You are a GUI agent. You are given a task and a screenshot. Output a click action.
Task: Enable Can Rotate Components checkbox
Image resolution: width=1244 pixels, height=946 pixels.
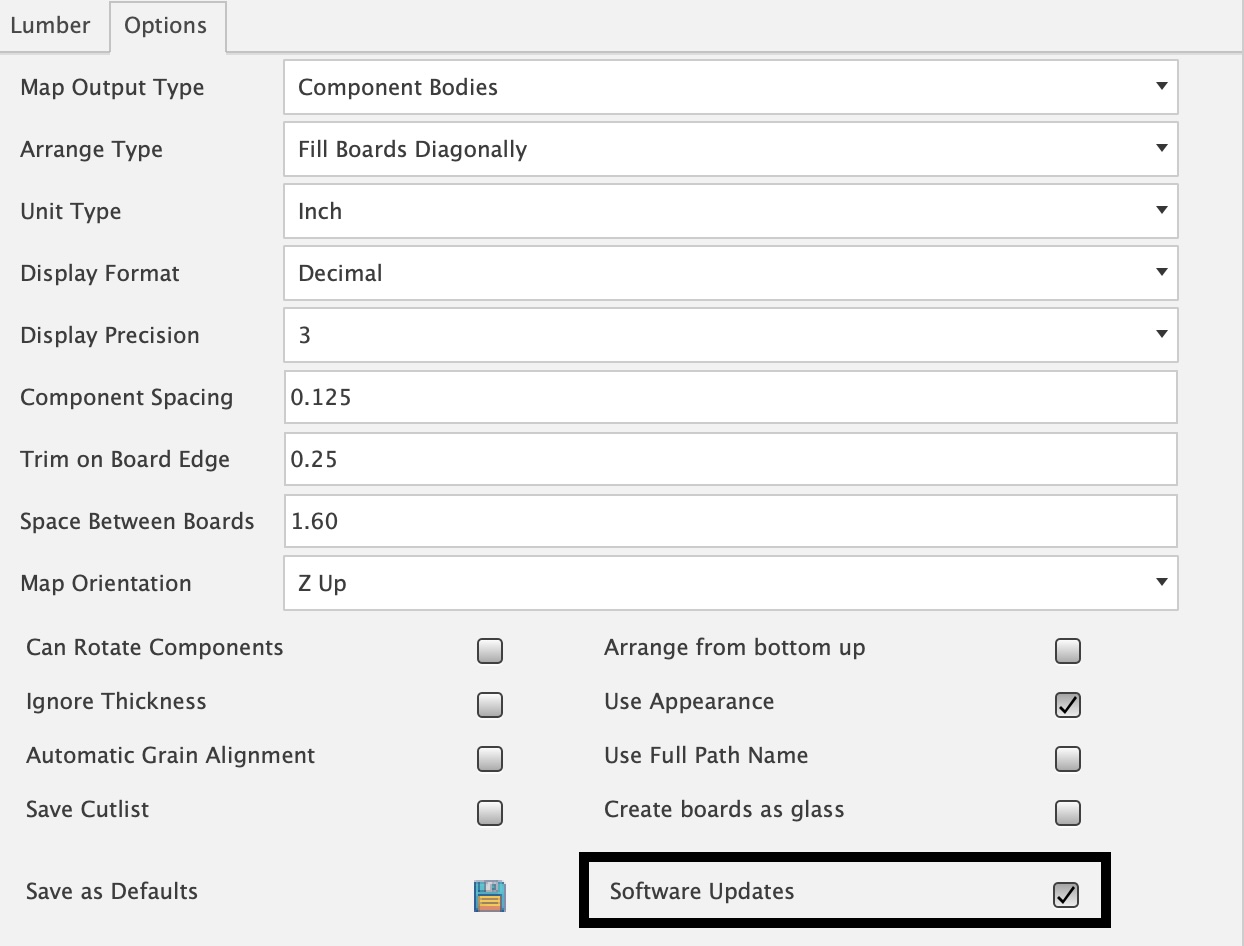click(490, 652)
